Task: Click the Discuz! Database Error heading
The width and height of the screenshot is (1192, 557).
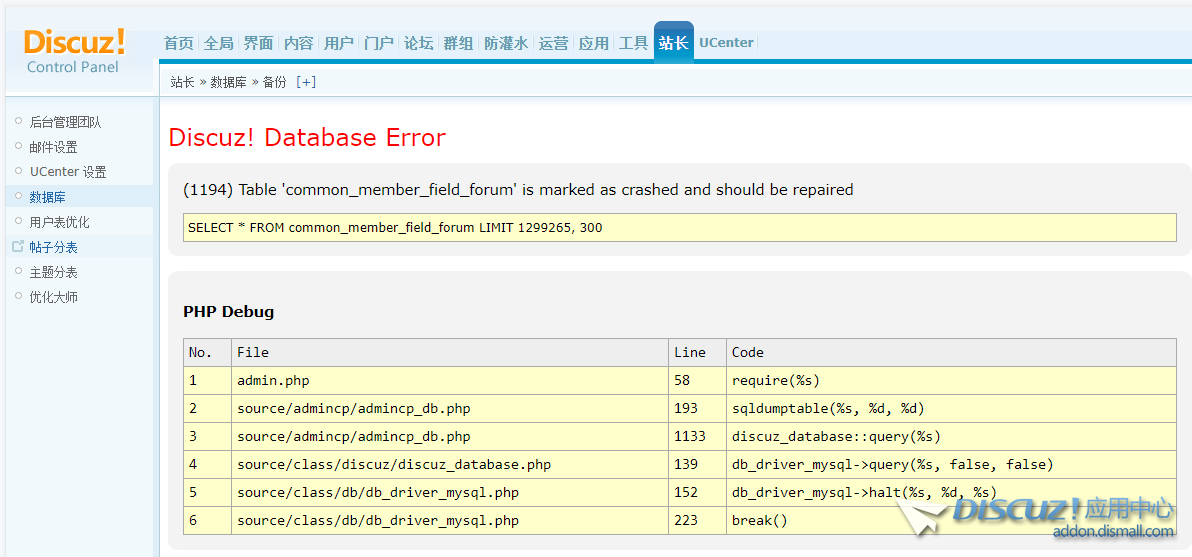Action: tap(307, 138)
